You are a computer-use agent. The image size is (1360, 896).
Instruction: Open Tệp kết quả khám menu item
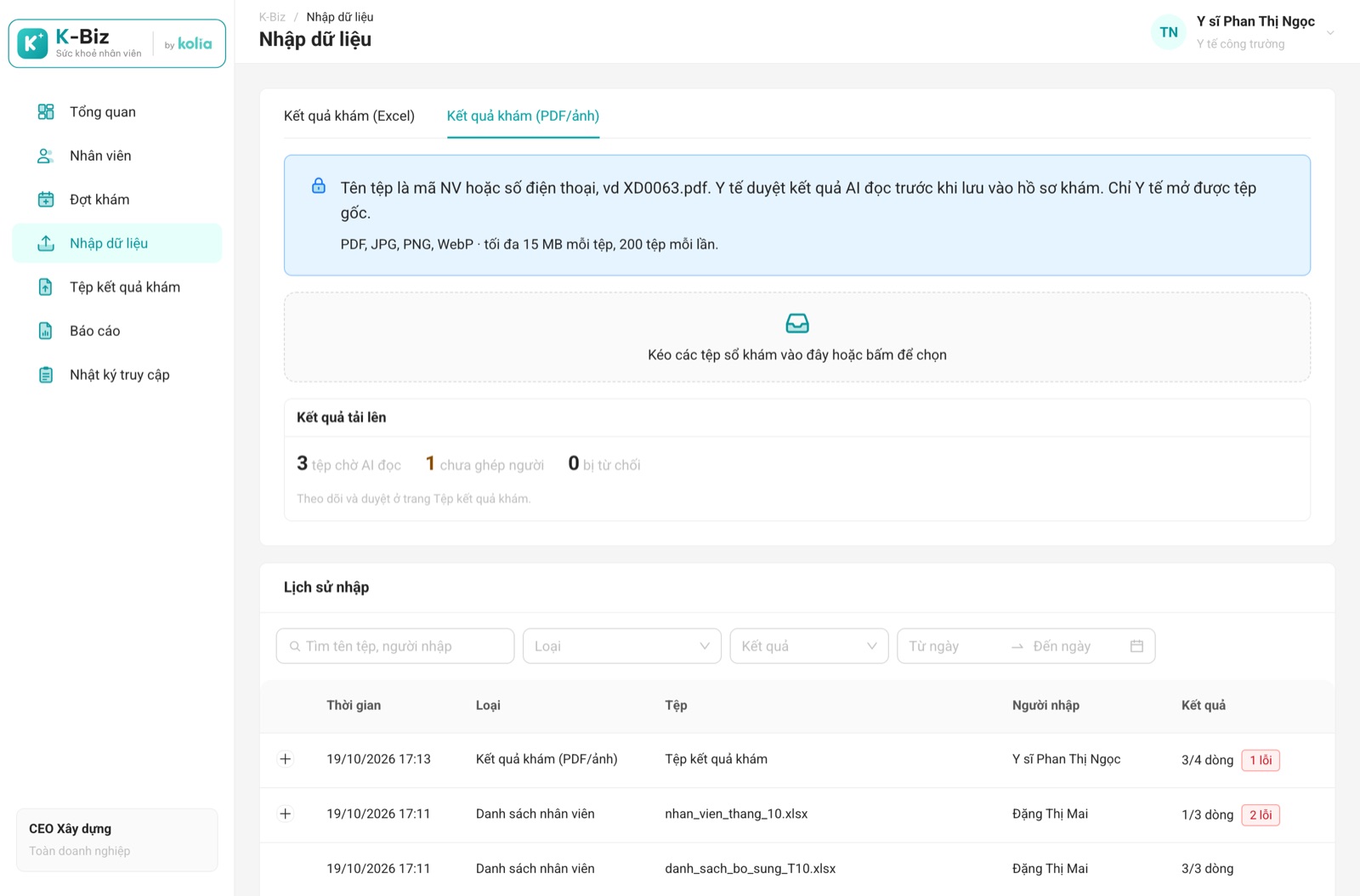117,287
